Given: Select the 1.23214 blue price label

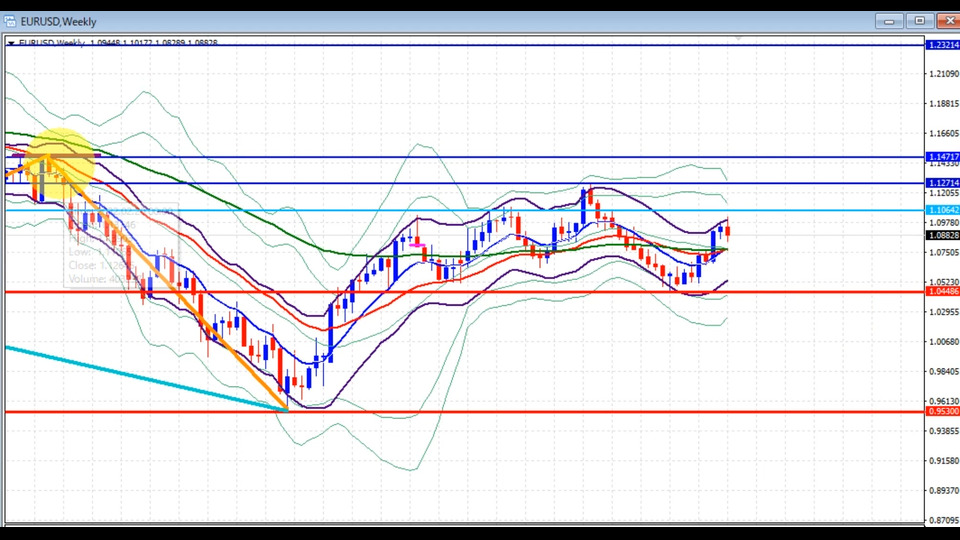Looking at the screenshot, I should (x=943, y=45).
